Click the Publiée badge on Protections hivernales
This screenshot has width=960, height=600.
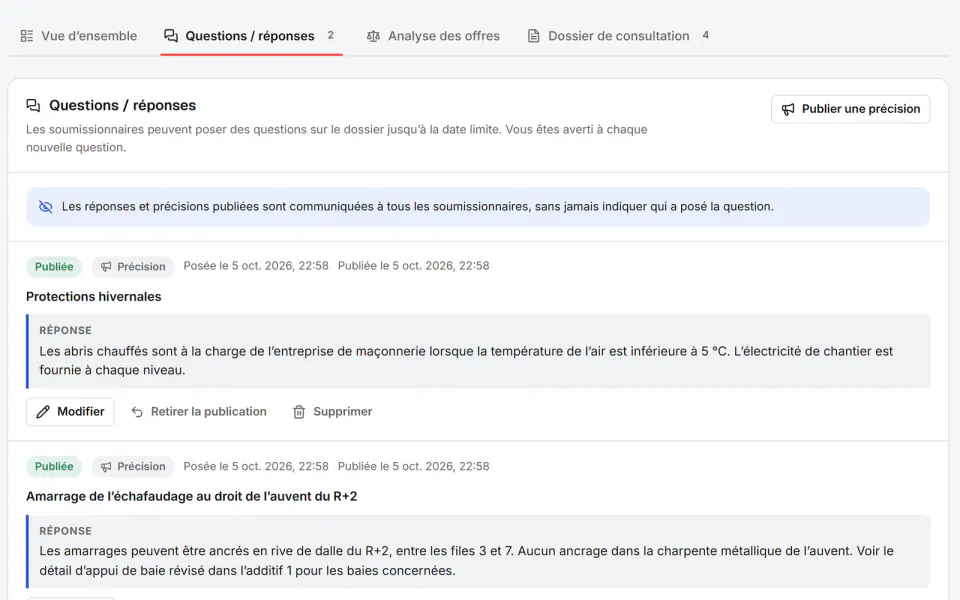[54, 266]
